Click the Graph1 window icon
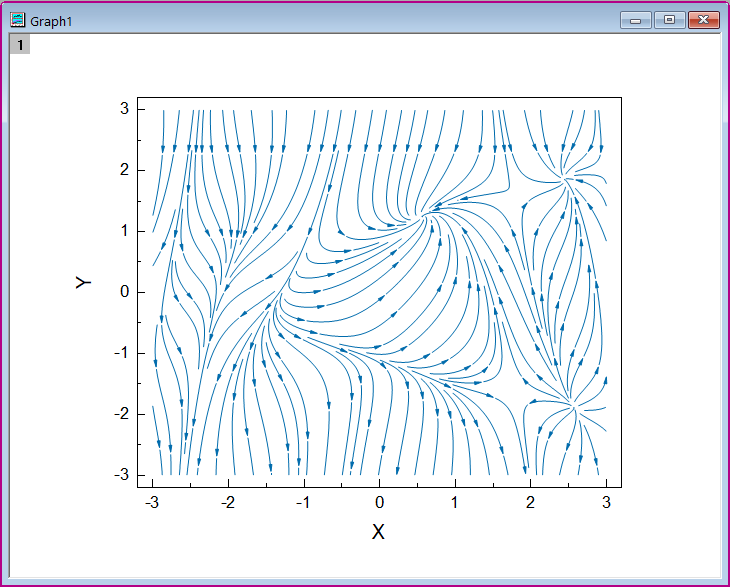The image size is (730, 587). click(x=18, y=20)
